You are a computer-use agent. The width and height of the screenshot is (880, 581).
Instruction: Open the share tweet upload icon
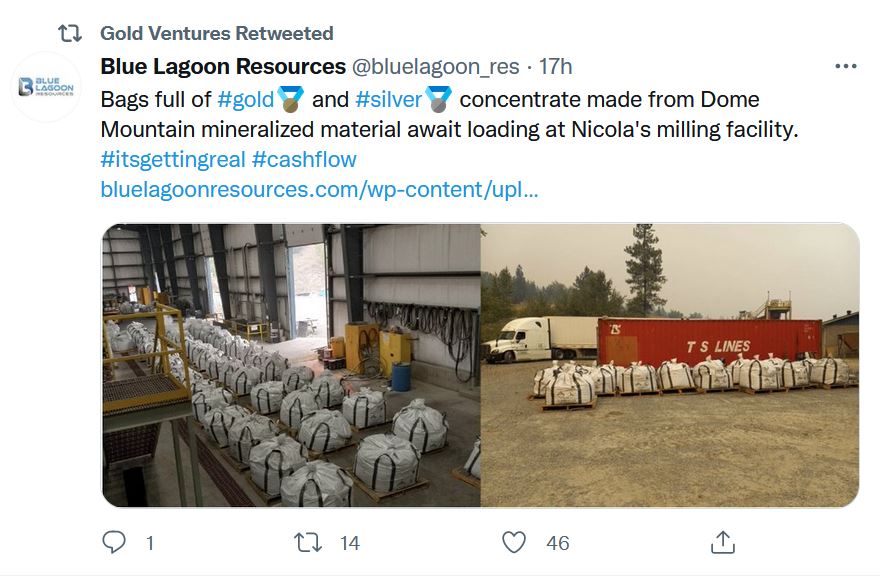pos(722,542)
